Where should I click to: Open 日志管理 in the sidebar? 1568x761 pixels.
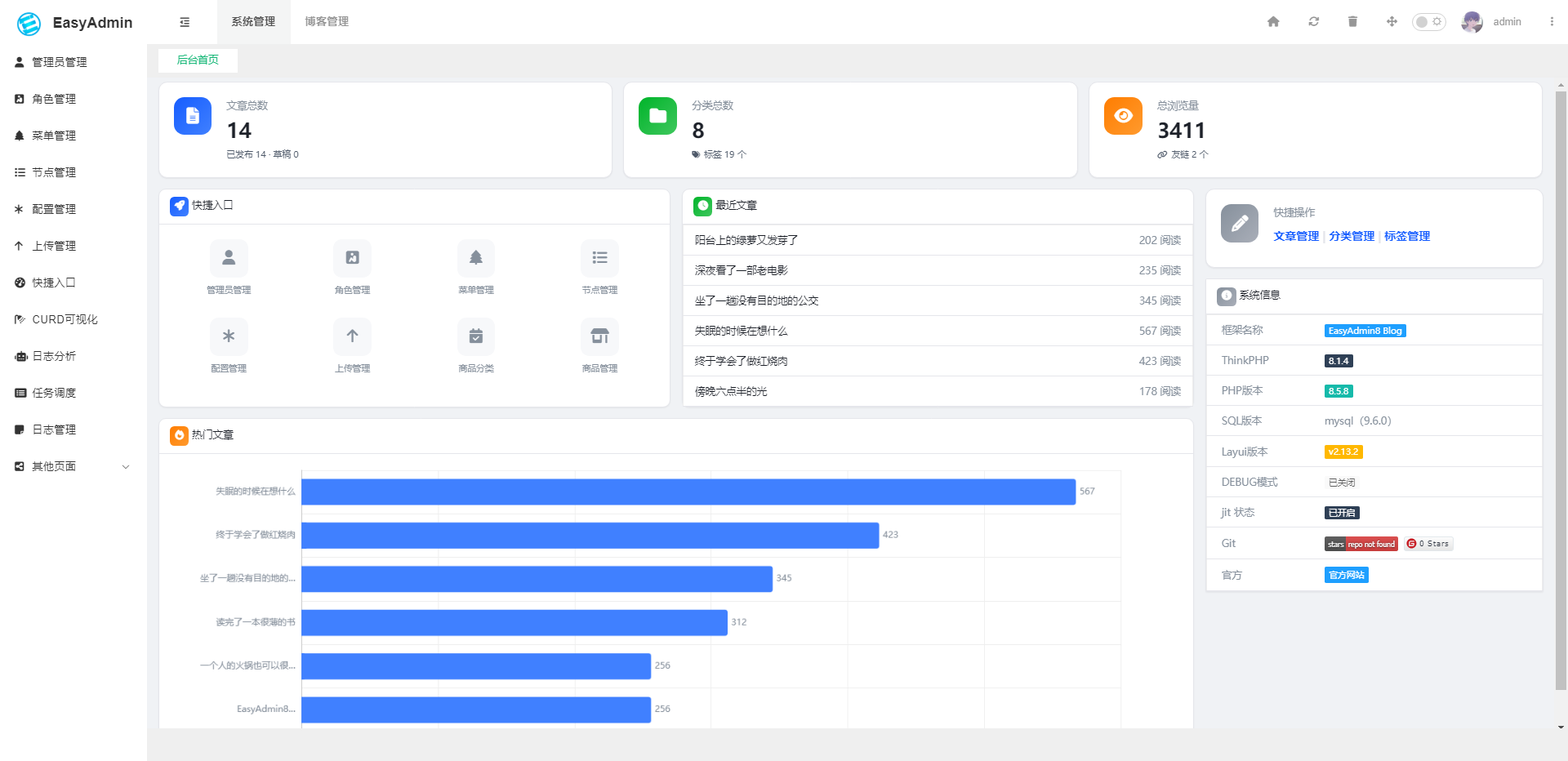(x=73, y=429)
